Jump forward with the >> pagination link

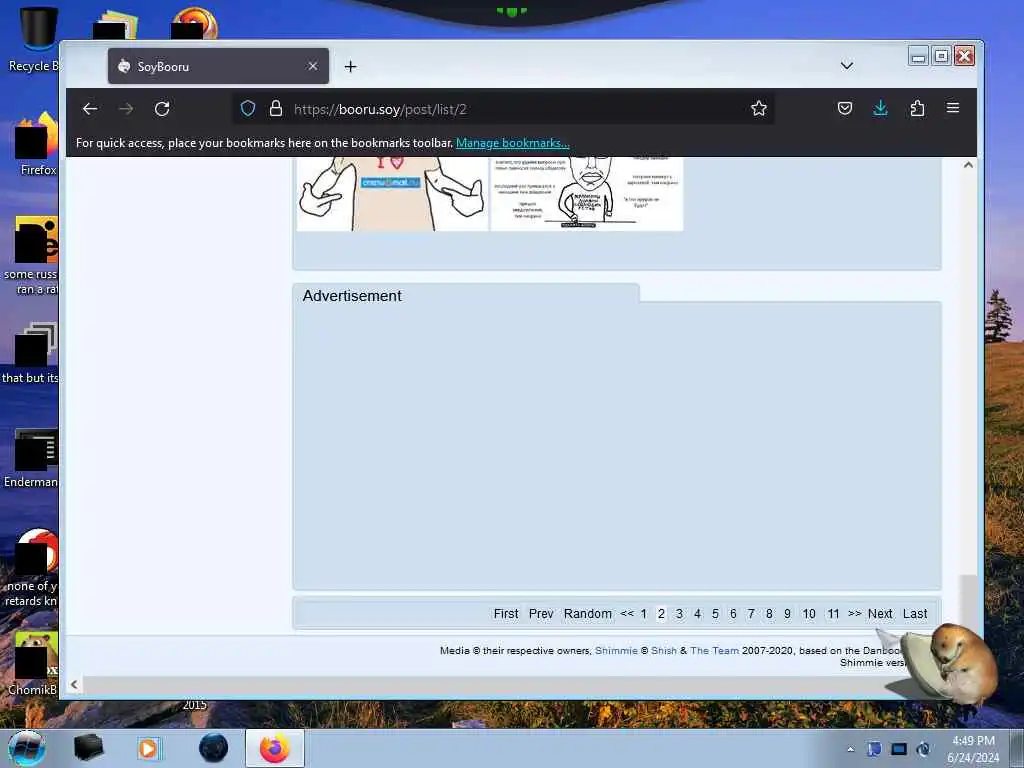click(854, 614)
